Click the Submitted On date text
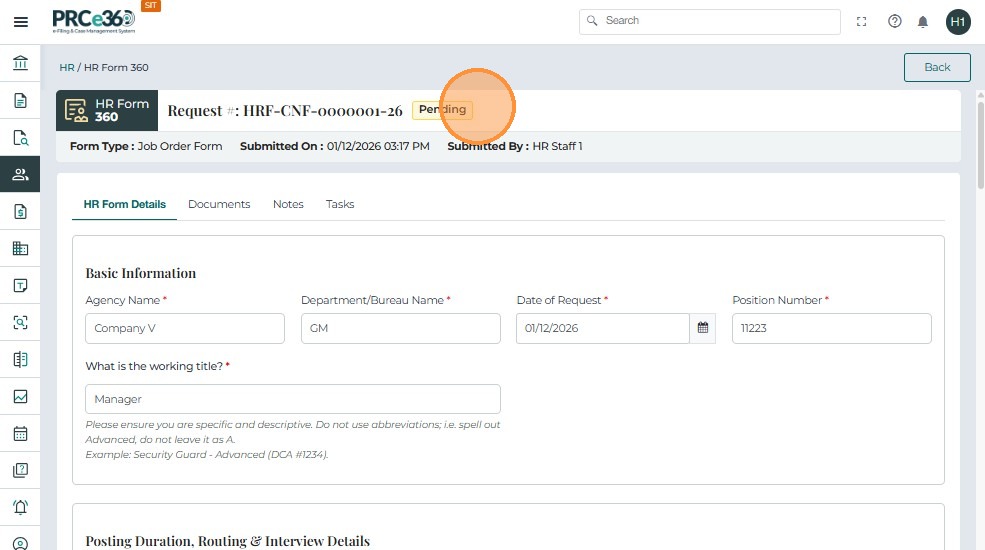 tap(334, 146)
